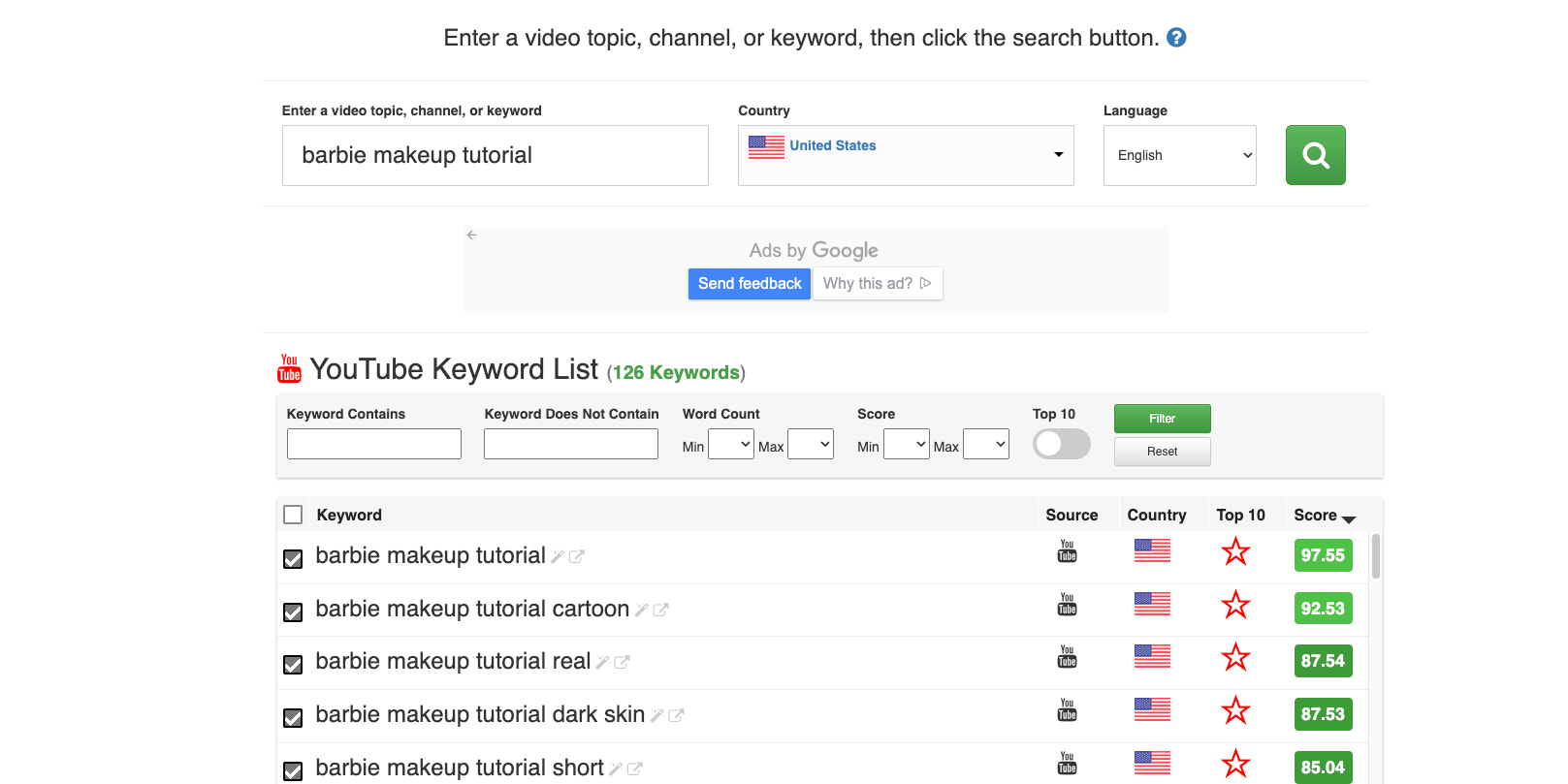This screenshot has width=1568, height=784.
Task: Click YouTube source icon in tutorial real row
Action: pos(1067,657)
